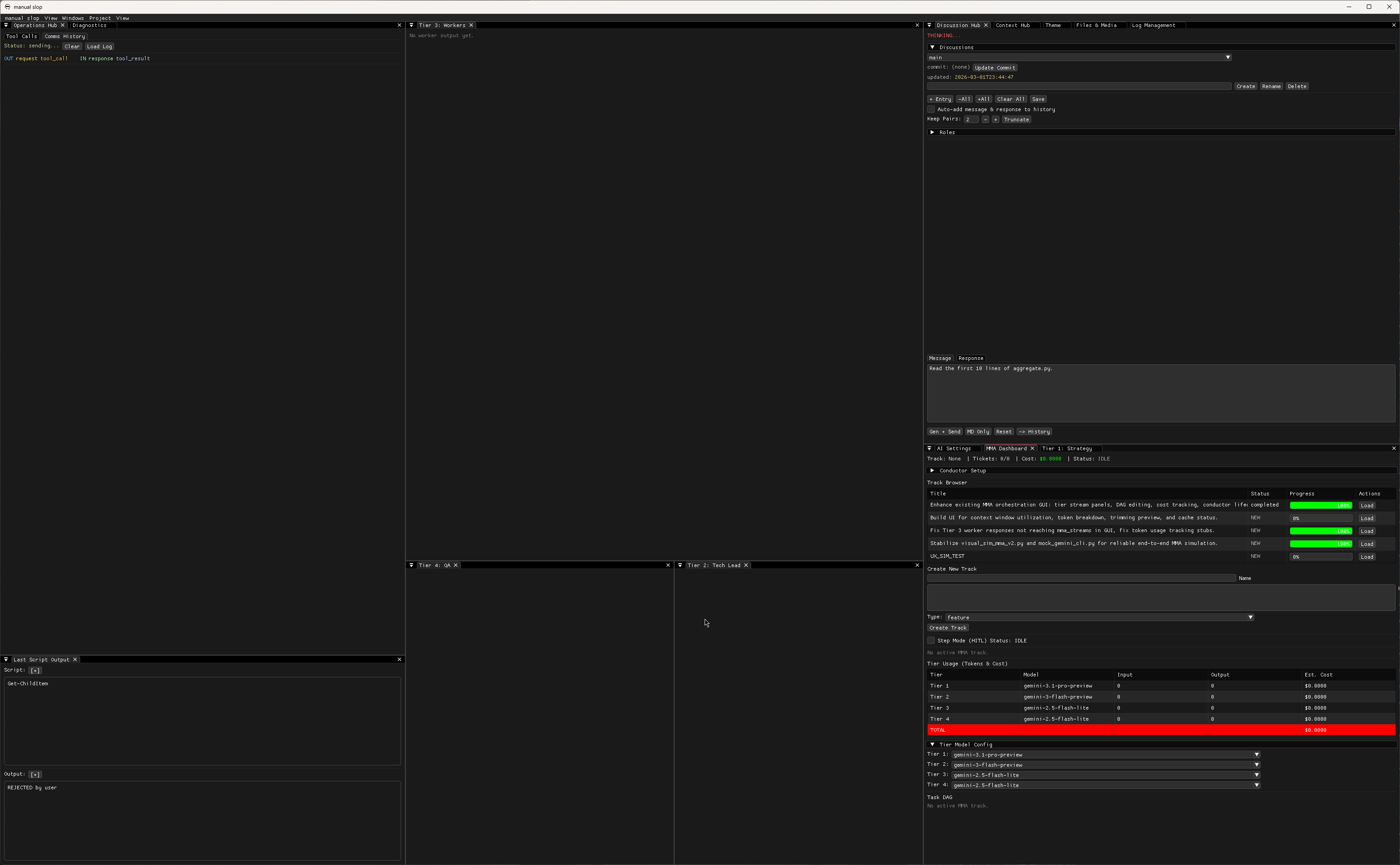Close the MMA Dashboard tab
The image size is (1400, 865).
pyautogui.click(x=1032, y=448)
